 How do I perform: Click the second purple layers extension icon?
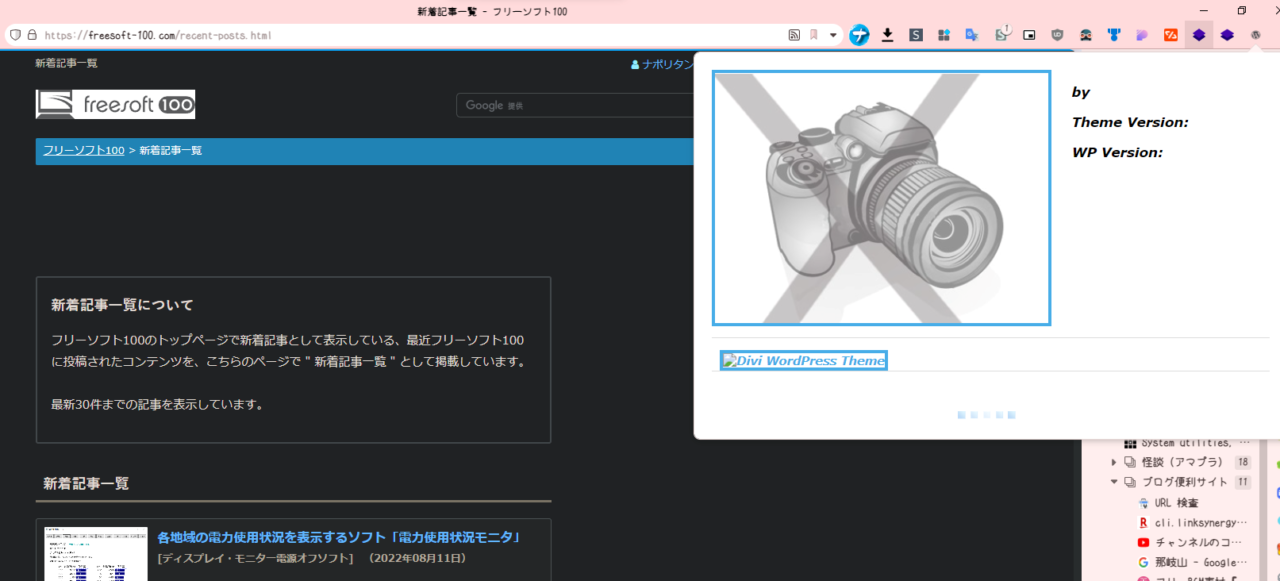pos(1227,35)
